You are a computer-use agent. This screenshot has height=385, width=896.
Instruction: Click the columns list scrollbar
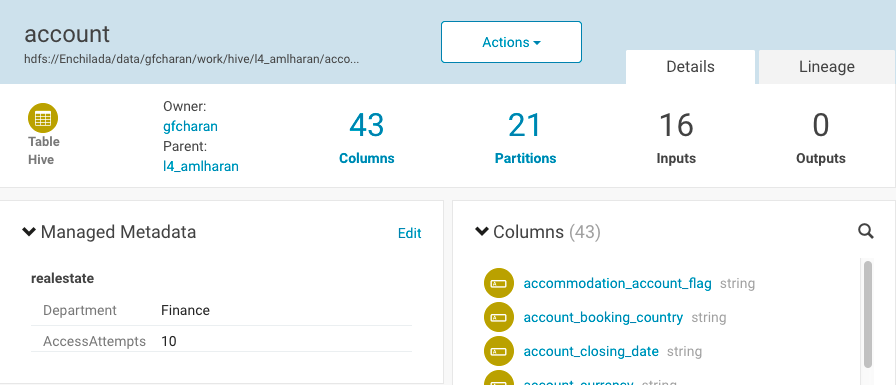[868, 315]
